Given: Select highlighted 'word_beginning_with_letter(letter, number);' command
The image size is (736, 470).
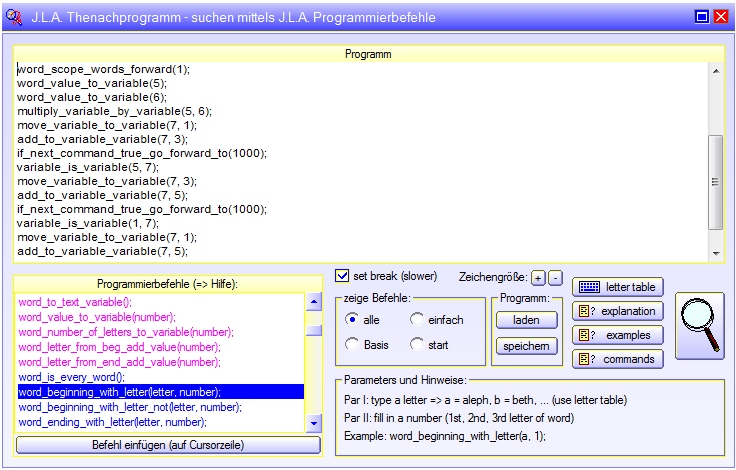Looking at the screenshot, I should coord(161,392).
